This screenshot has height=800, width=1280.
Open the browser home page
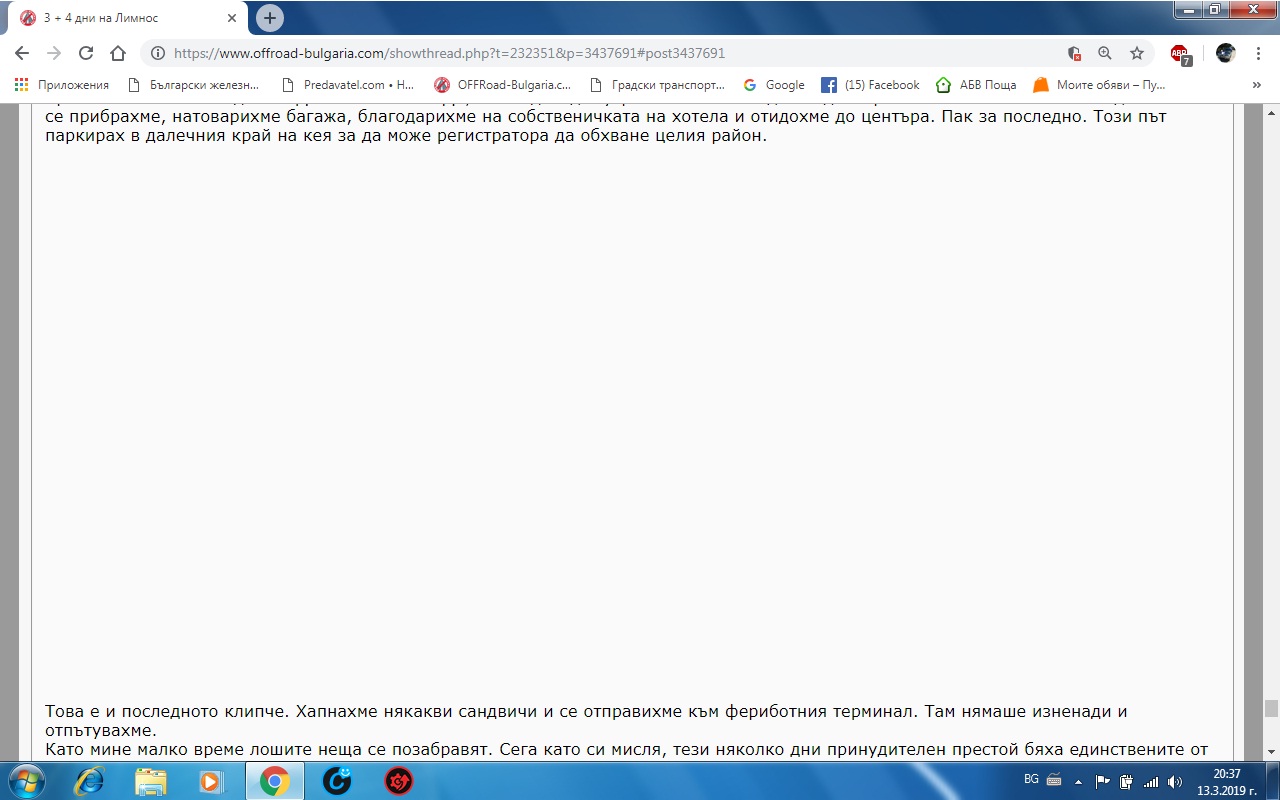(118, 53)
